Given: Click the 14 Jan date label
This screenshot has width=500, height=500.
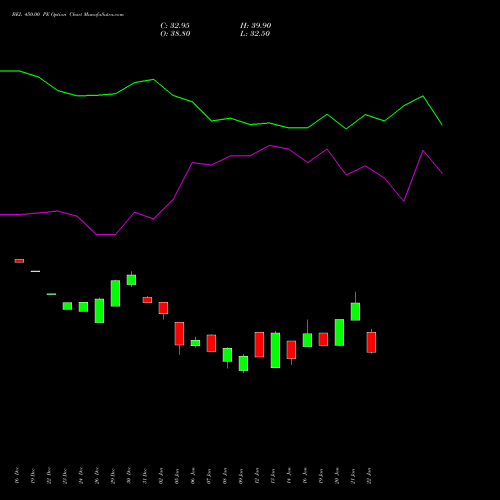Looking at the screenshot, I should pyautogui.click(x=289, y=476).
